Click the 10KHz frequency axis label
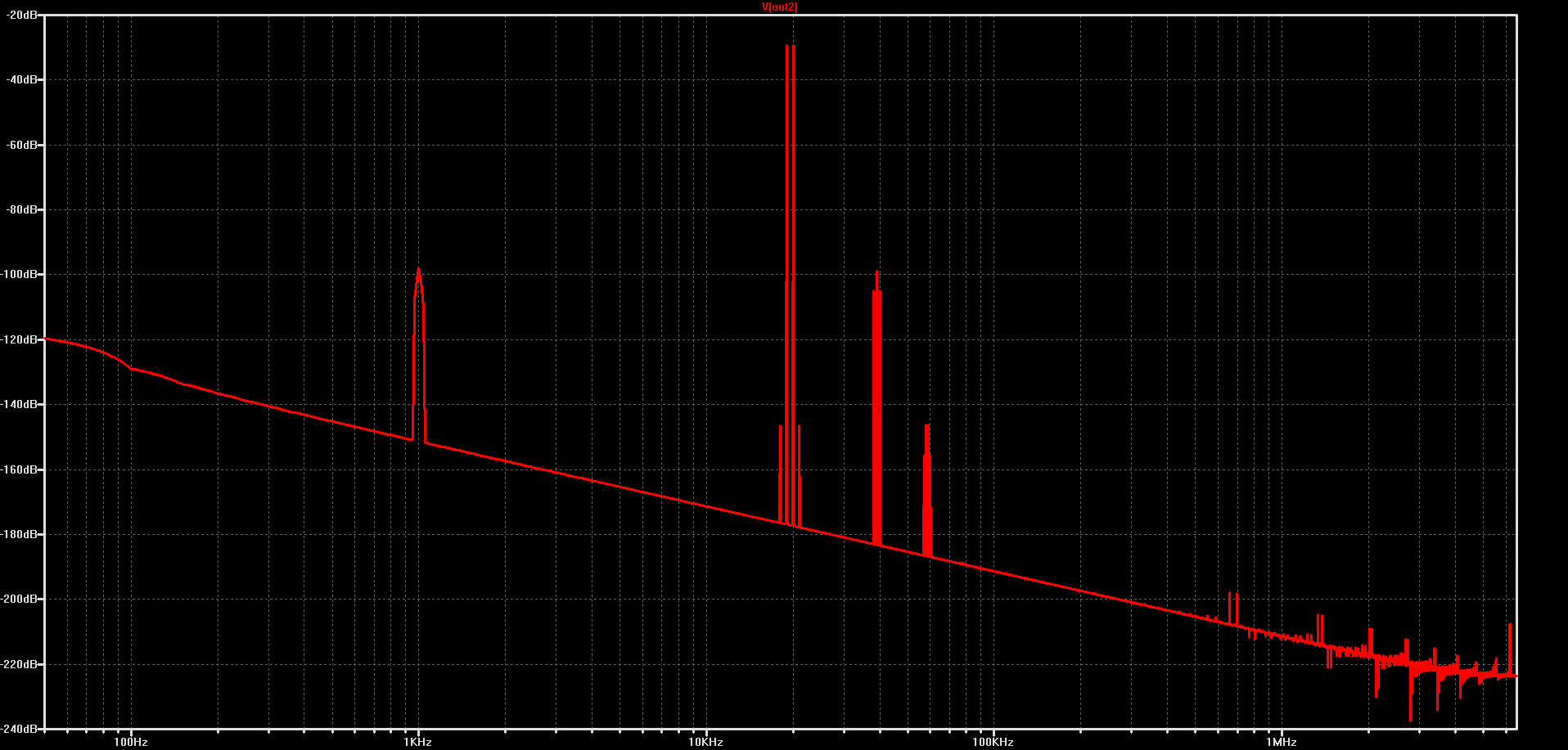Screen dimensions: 1568x750 pos(705,742)
